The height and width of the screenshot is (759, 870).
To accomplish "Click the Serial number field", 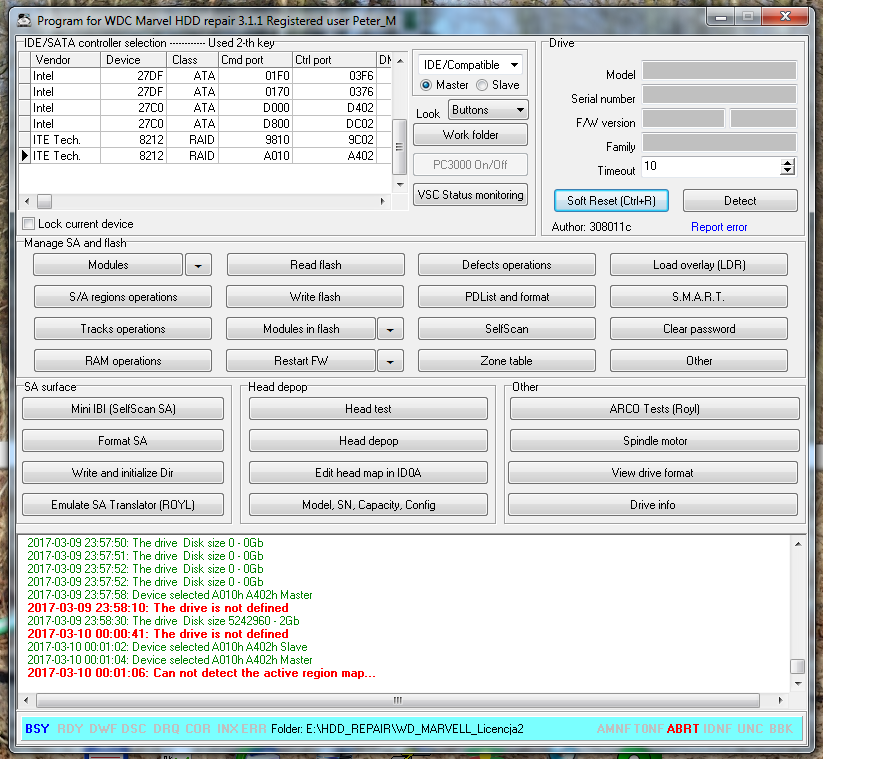I will [x=719, y=95].
